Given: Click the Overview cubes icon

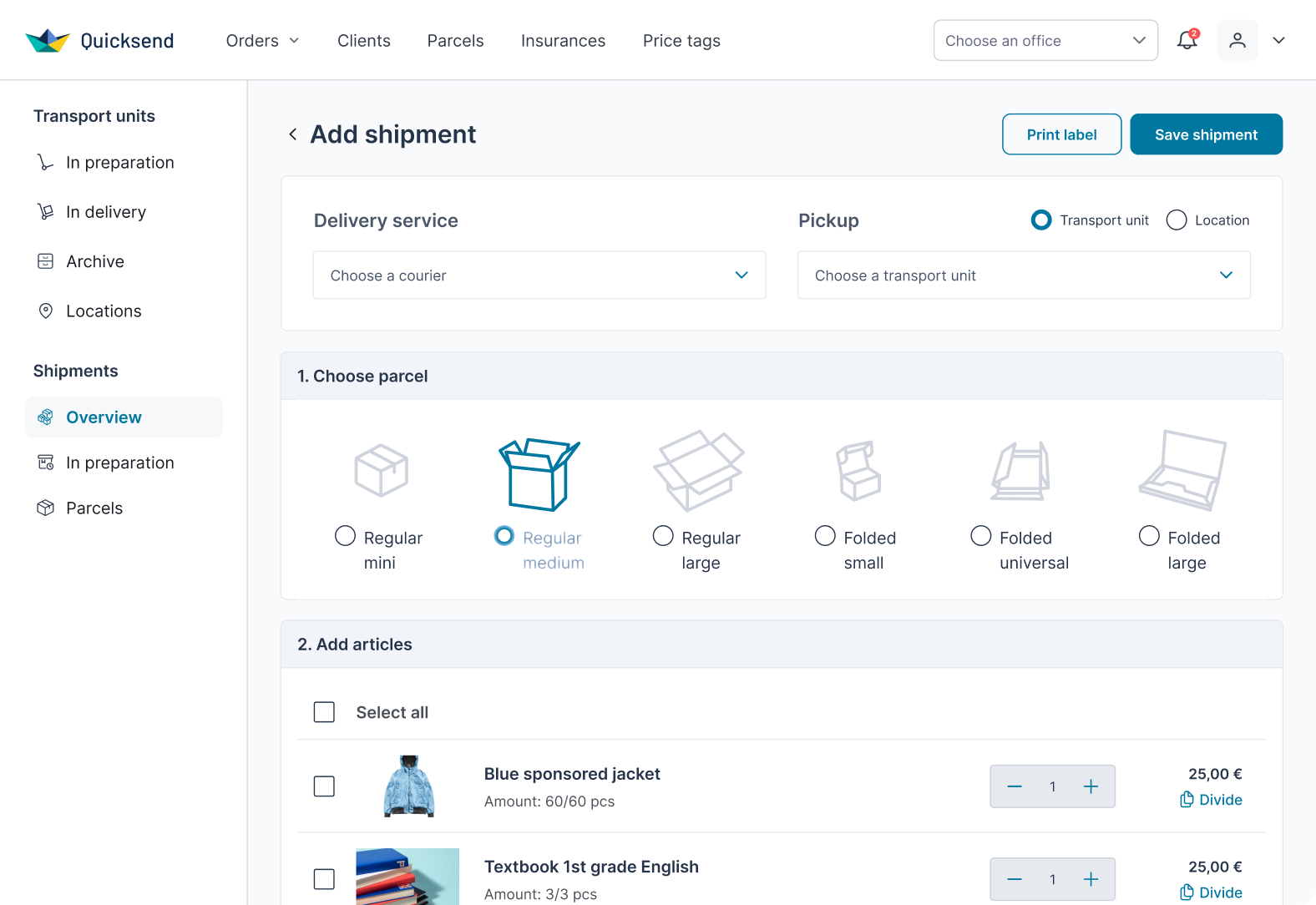Looking at the screenshot, I should click(x=45, y=417).
